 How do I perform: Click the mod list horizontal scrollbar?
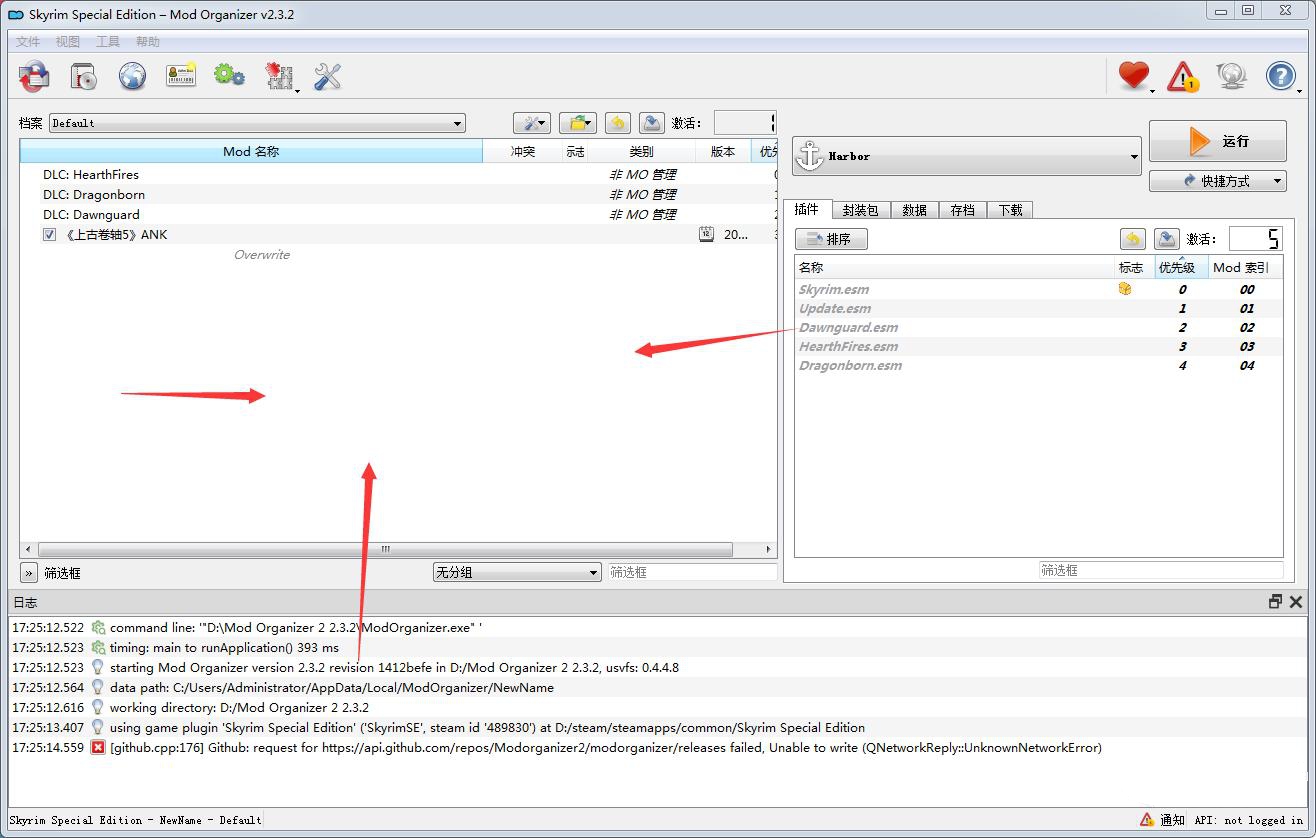pyautogui.click(x=385, y=549)
